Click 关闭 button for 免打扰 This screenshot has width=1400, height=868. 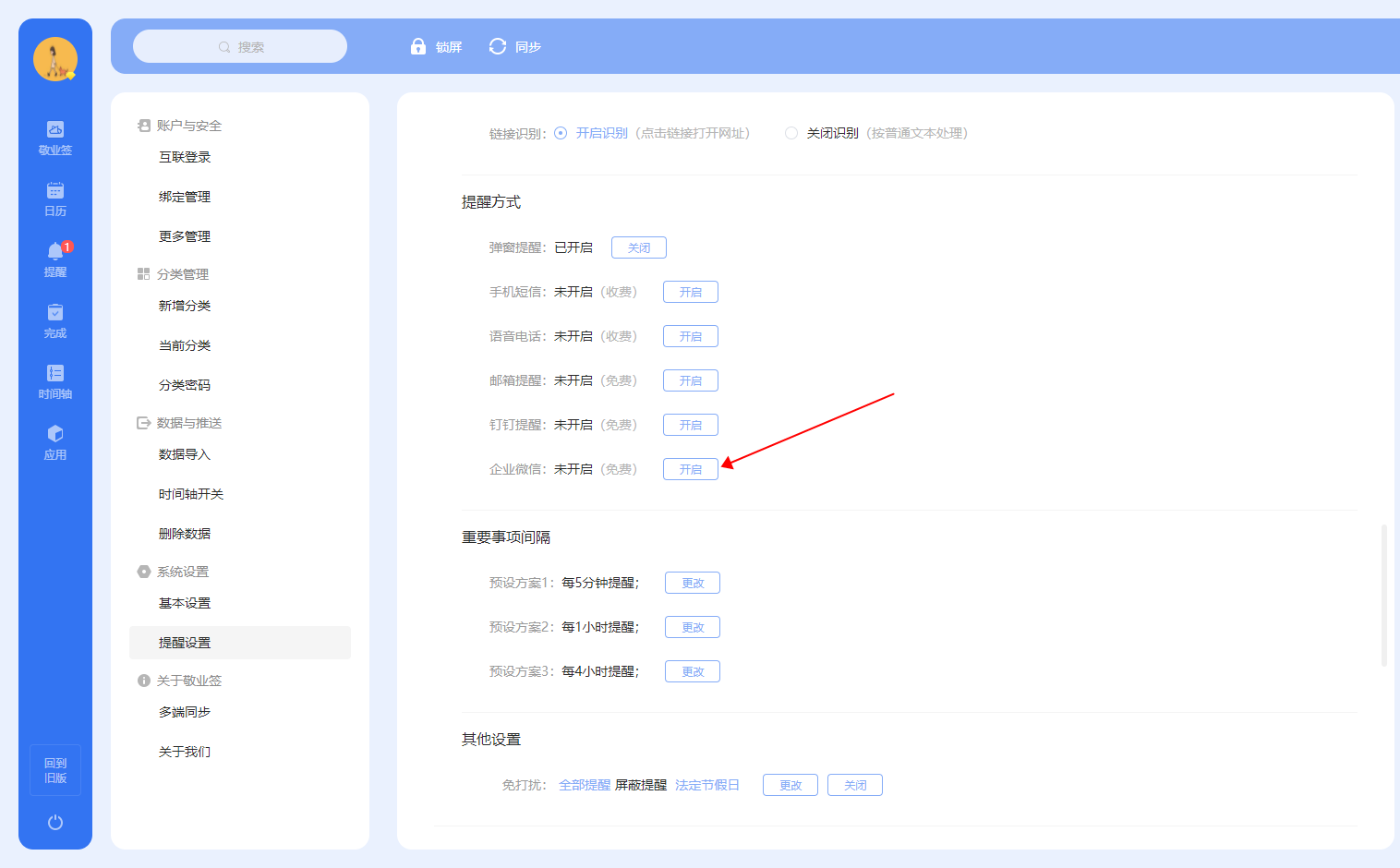(855, 785)
